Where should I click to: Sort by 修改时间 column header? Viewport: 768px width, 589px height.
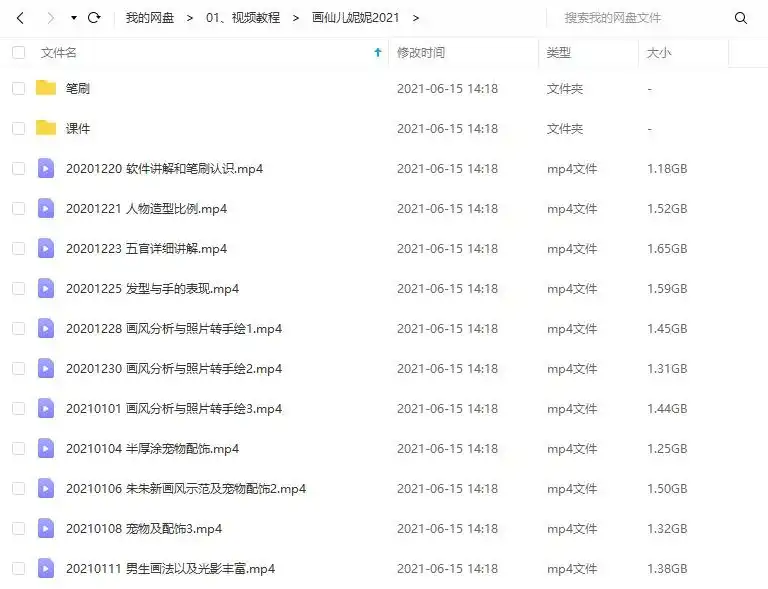click(x=421, y=52)
